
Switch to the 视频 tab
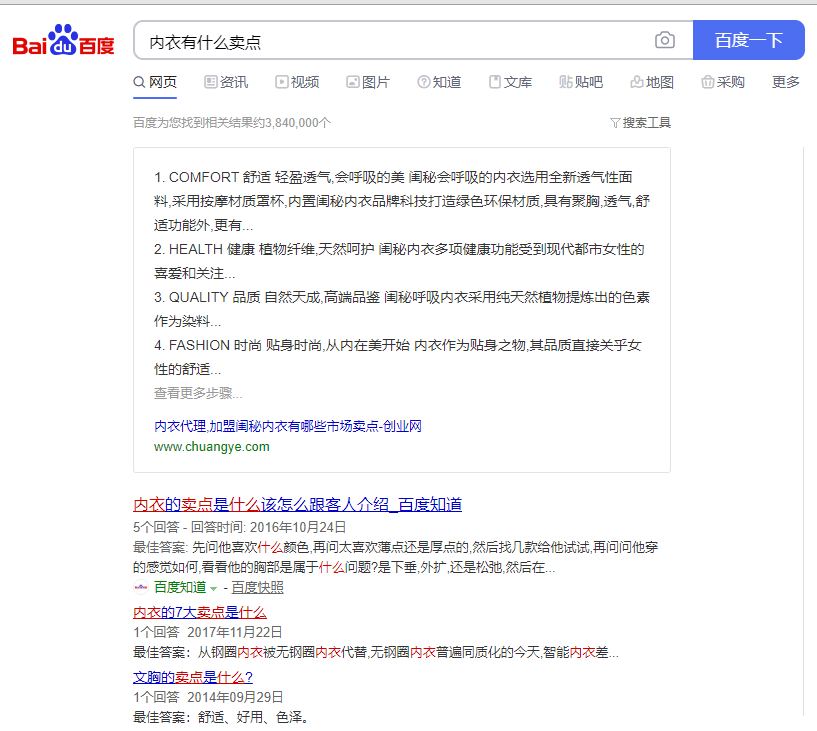pos(297,82)
